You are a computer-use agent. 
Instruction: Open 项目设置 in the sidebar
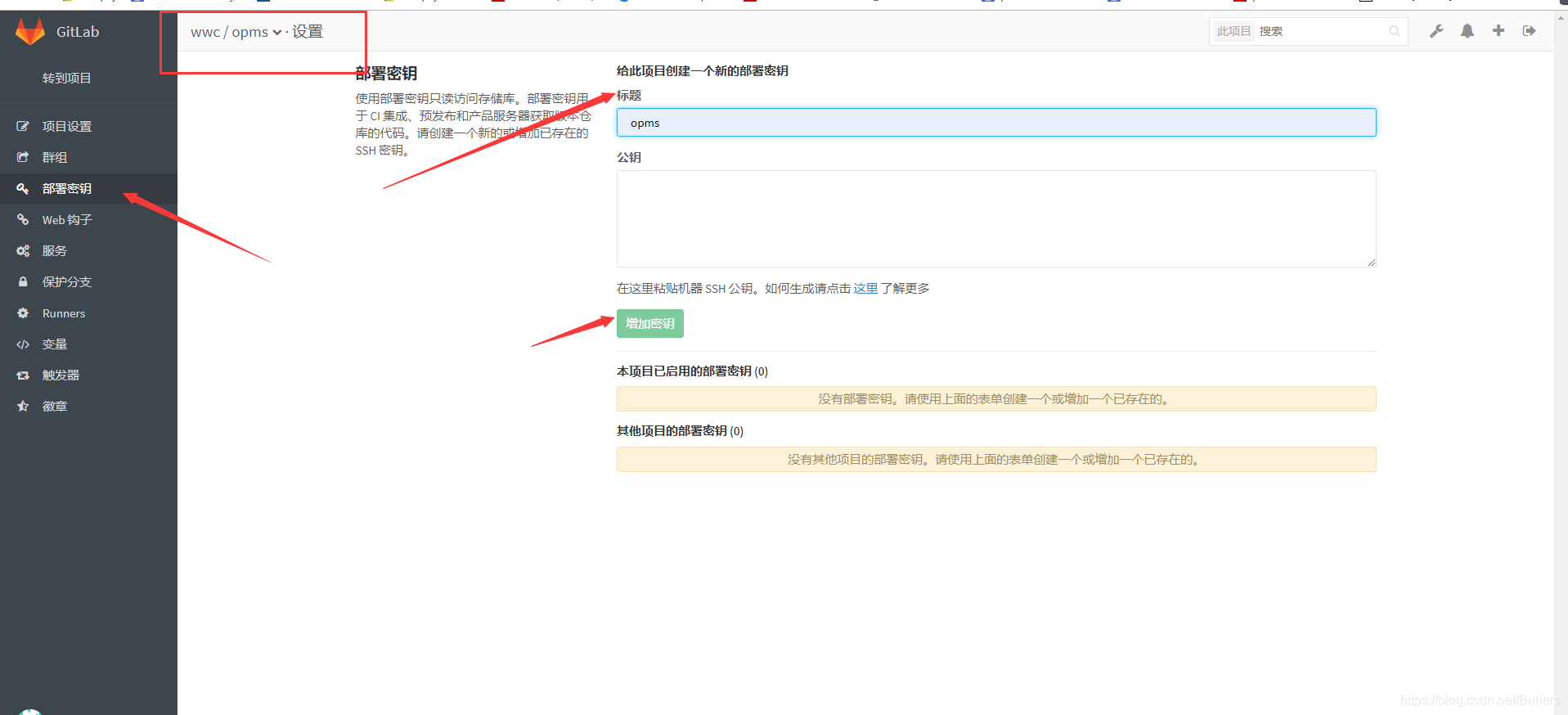tap(88, 126)
